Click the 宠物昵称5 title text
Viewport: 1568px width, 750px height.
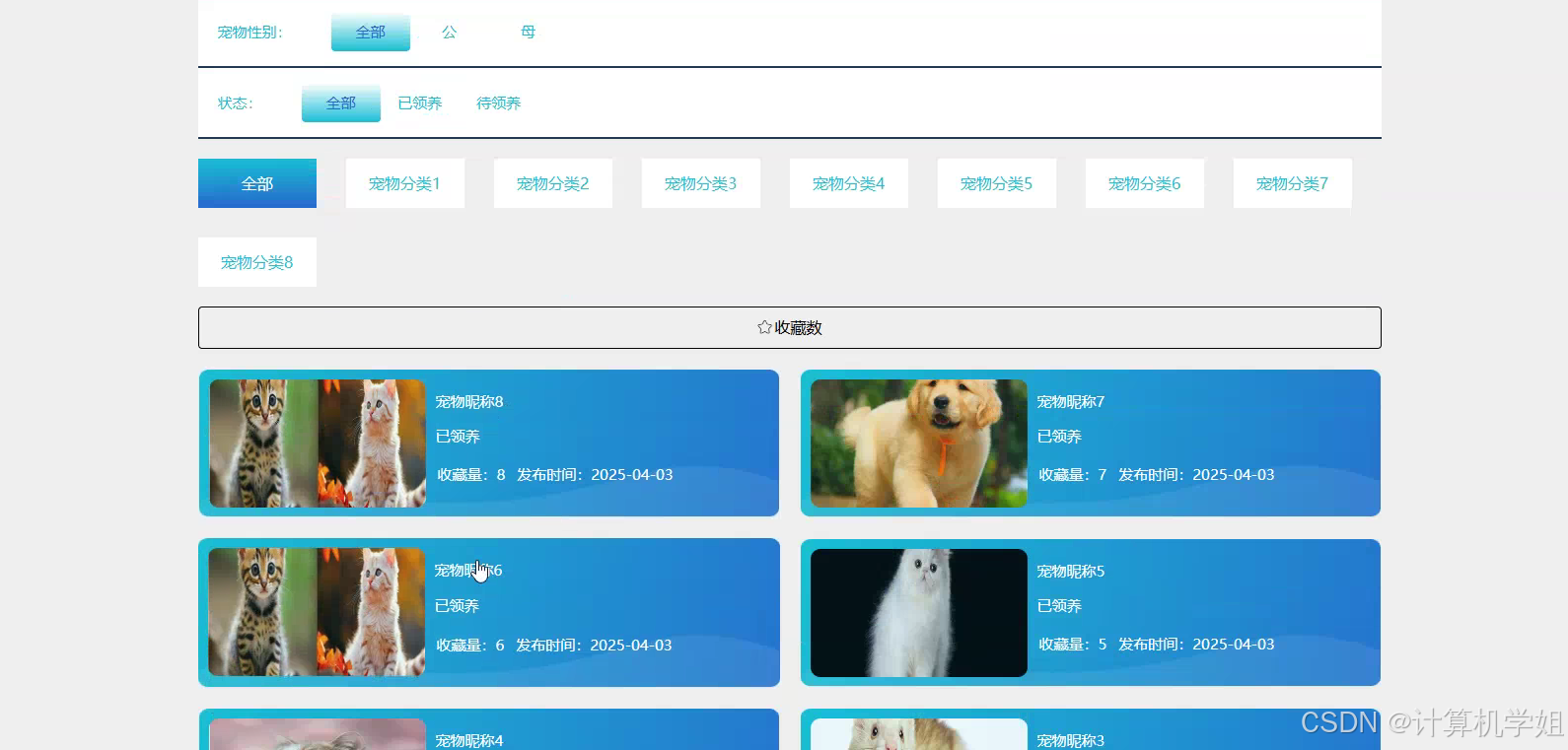pos(1071,572)
